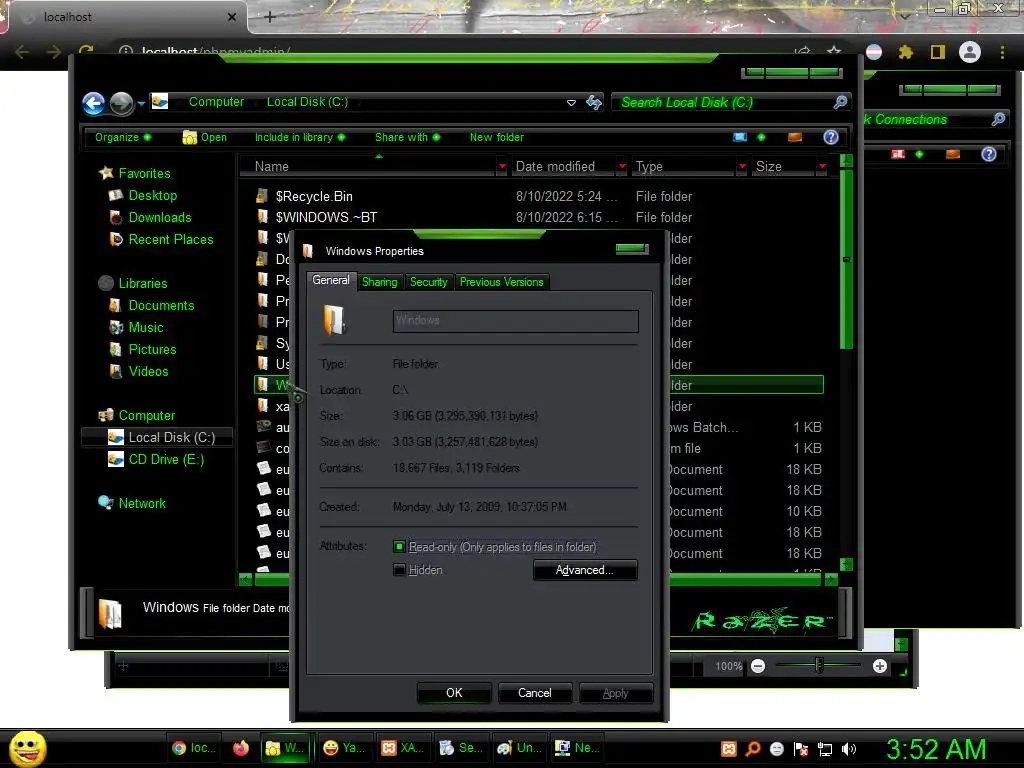
Task: Switch to the Previous Versions tab
Action: tap(502, 282)
